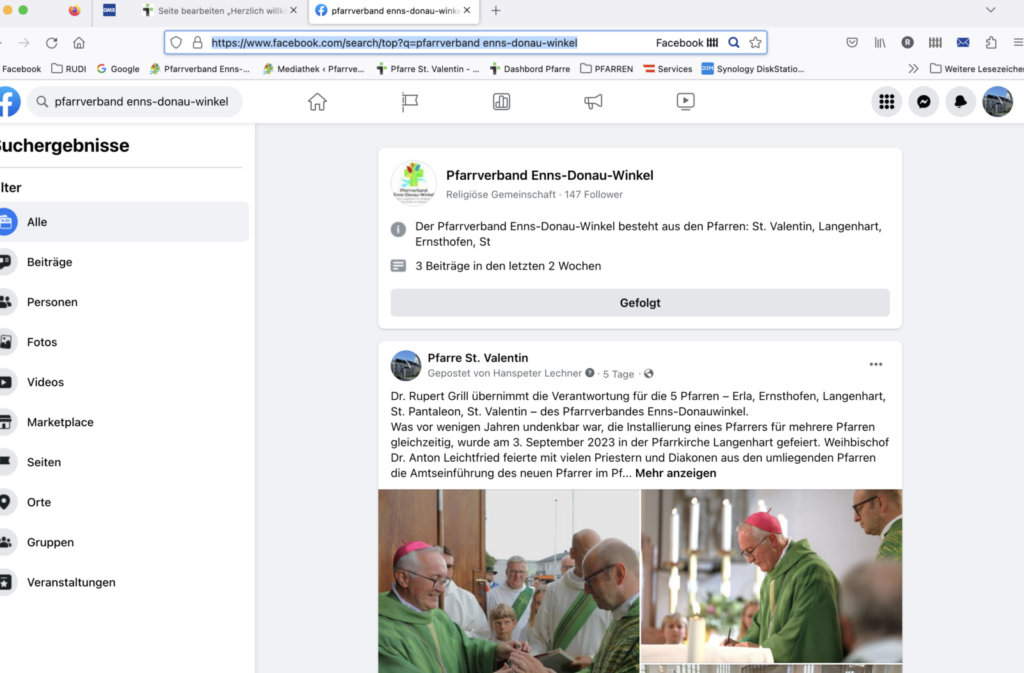List all tabs dropdown arrow
1024x673 pixels.
991,10
